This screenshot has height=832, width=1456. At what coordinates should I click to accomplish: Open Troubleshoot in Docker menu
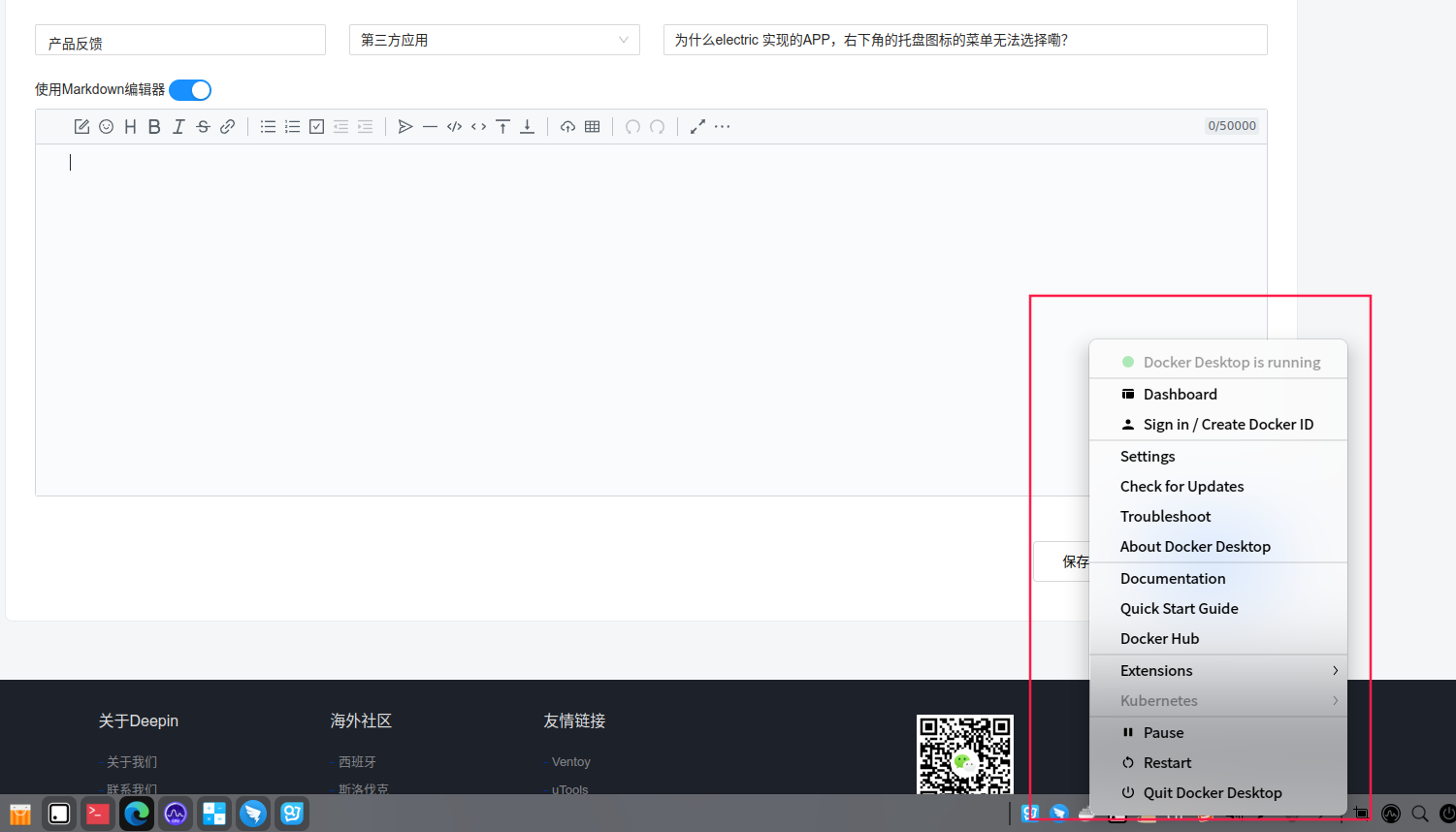point(1218,517)
